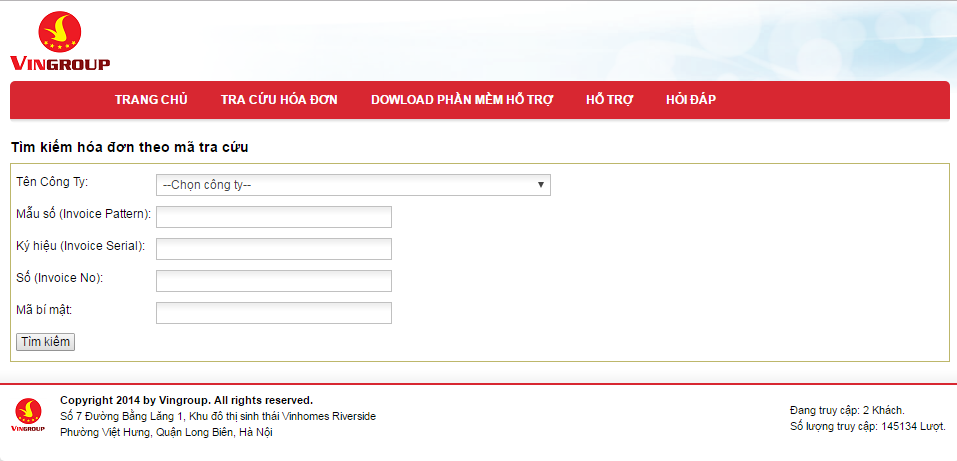This screenshot has width=957, height=461.
Task: Click the small Vingroup logo in the footer
Action: pos(28,415)
